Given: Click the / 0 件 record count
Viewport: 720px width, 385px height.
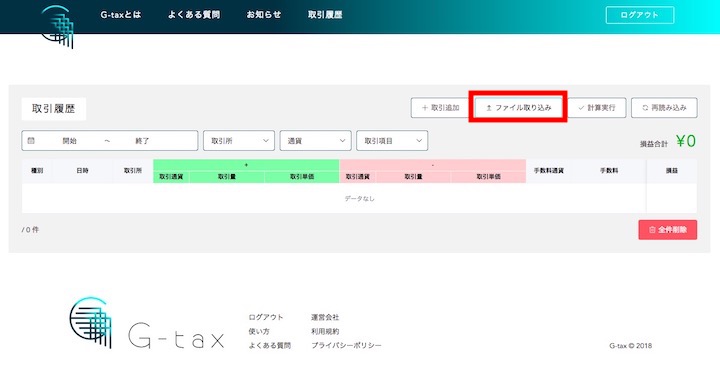Looking at the screenshot, I should (30, 230).
